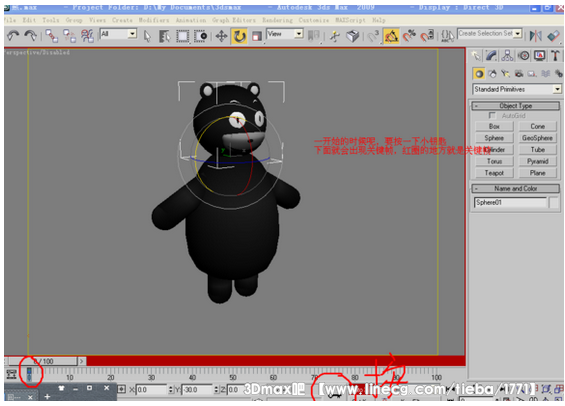The image size is (565, 406).
Task: Toggle the 3D Snaps icon
Action: [x=373, y=36]
